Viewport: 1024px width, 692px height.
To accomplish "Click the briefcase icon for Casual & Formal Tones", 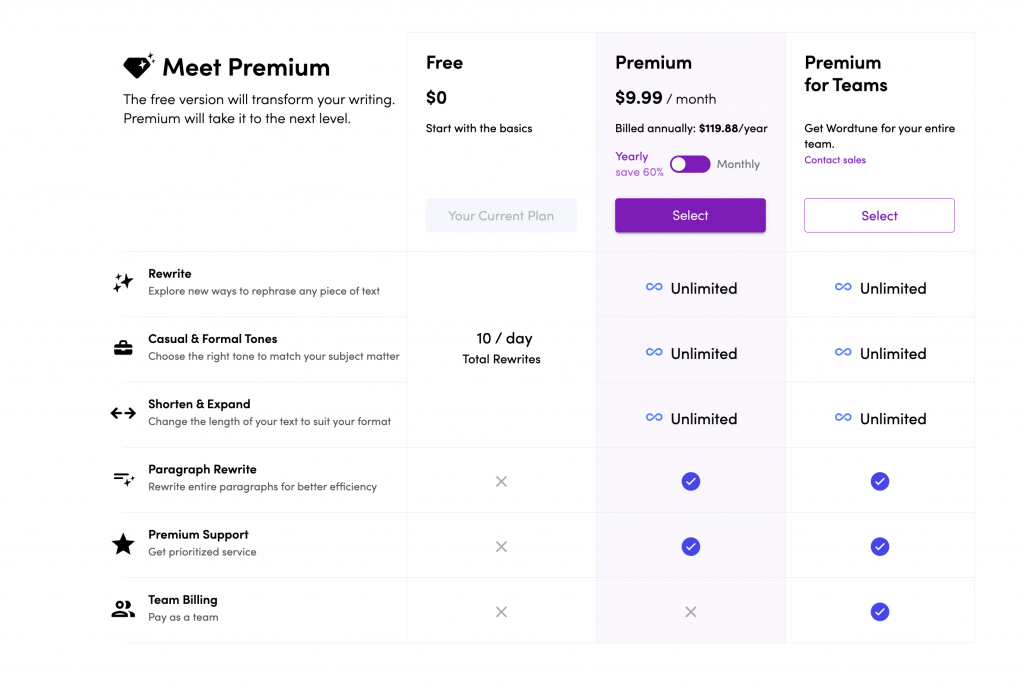I will [x=123, y=348].
